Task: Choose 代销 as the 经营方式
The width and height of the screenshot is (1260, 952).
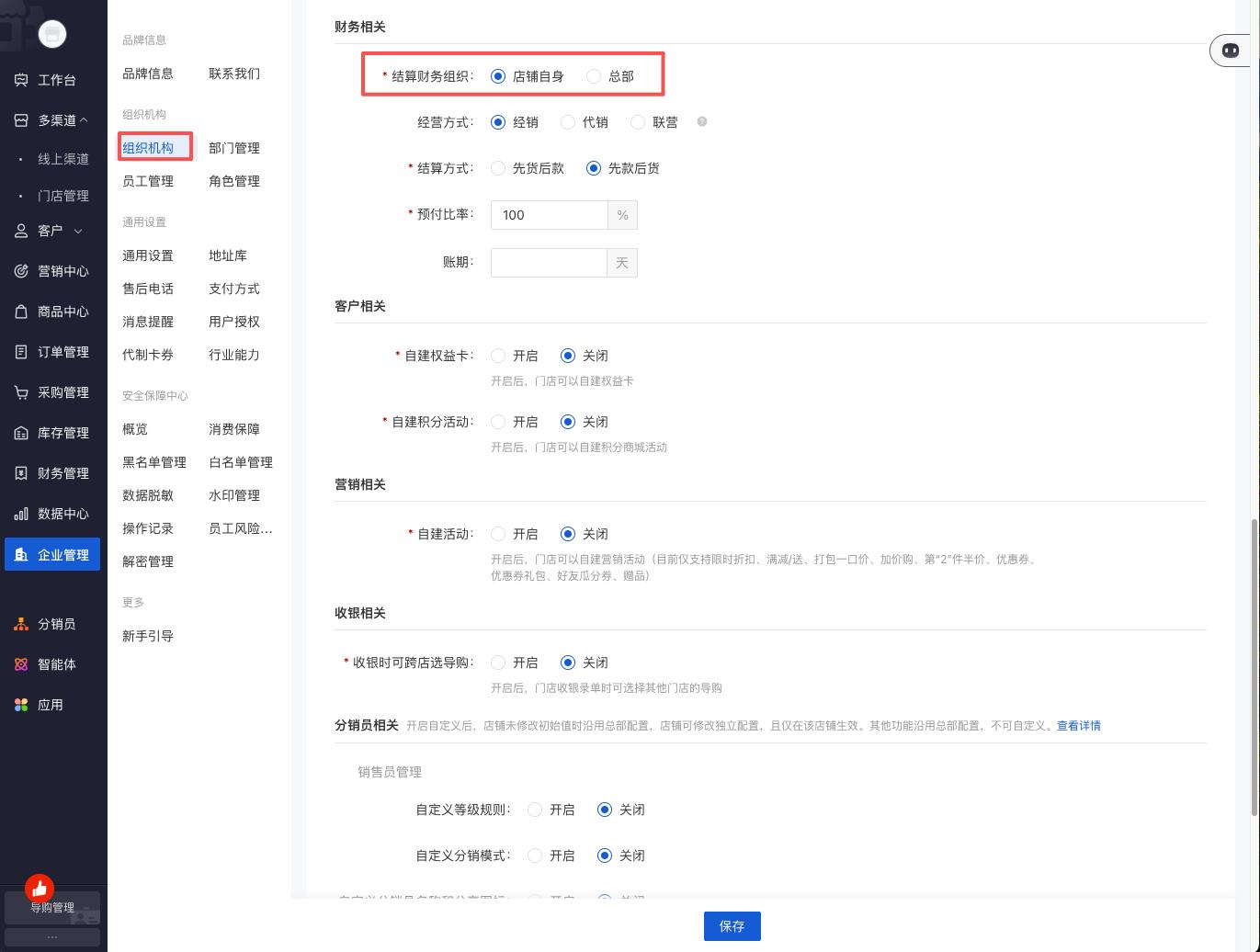Action: (x=568, y=122)
